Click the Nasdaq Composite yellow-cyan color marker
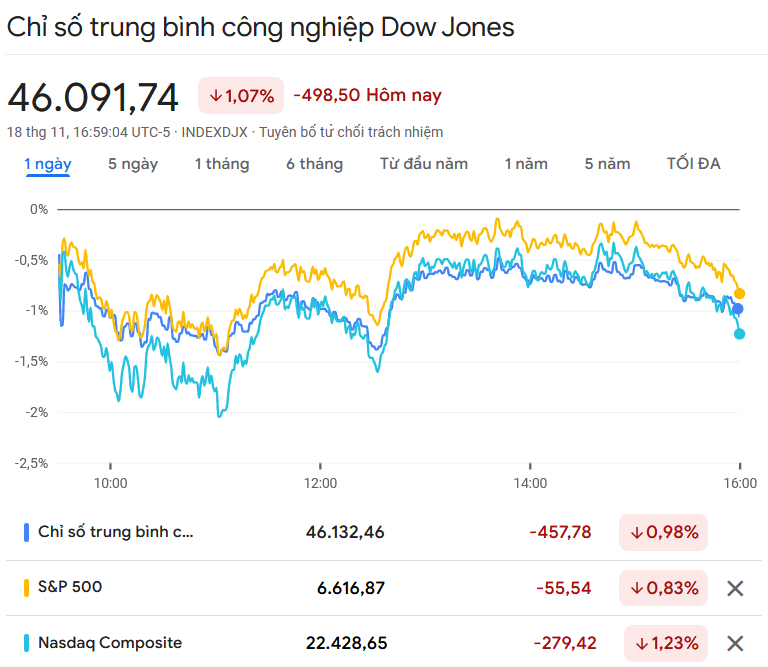The image size is (768, 667). click(x=26, y=643)
